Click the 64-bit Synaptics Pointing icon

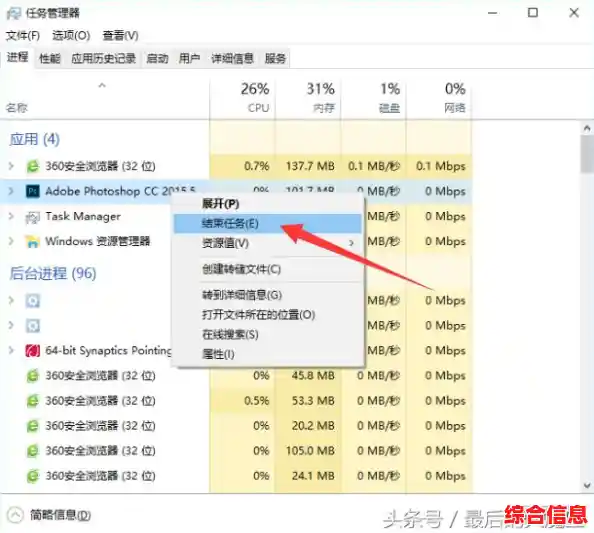click(x=33, y=351)
